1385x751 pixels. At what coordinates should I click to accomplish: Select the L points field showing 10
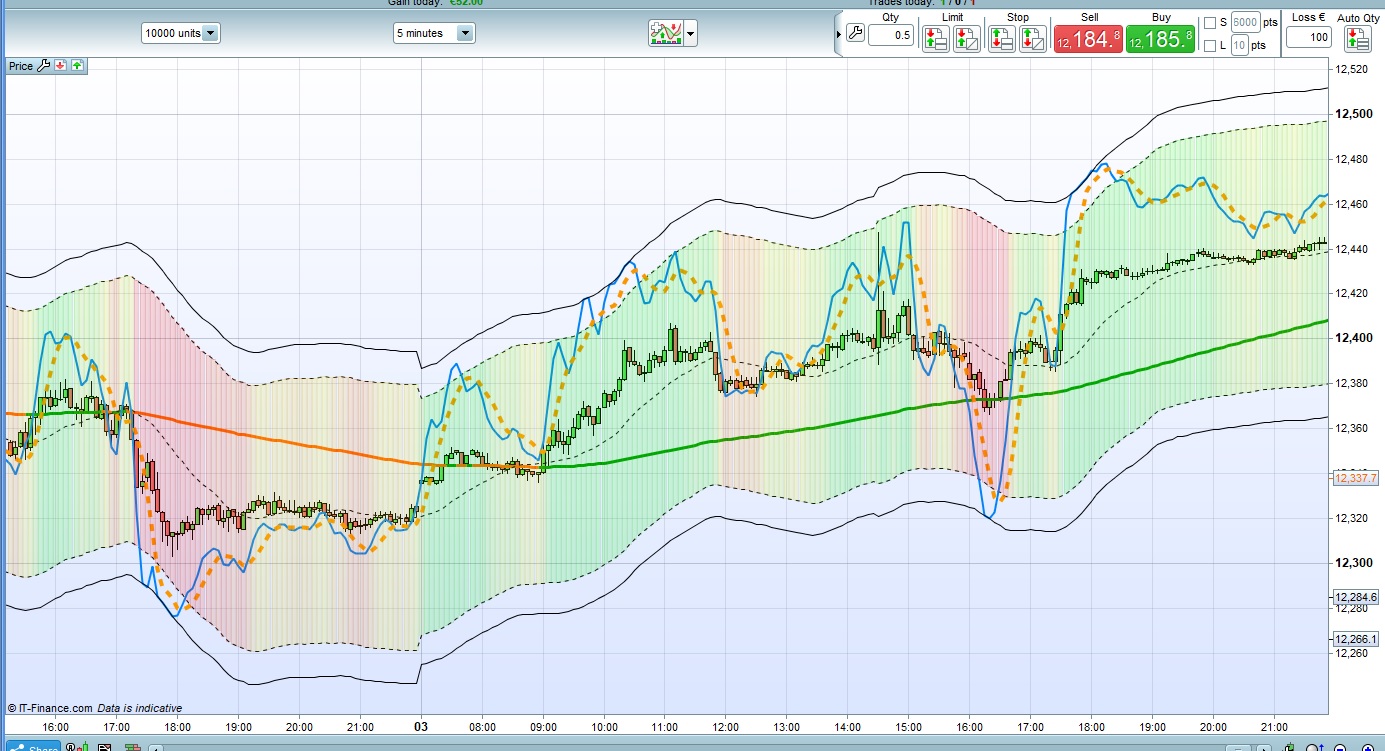coord(1239,45)
